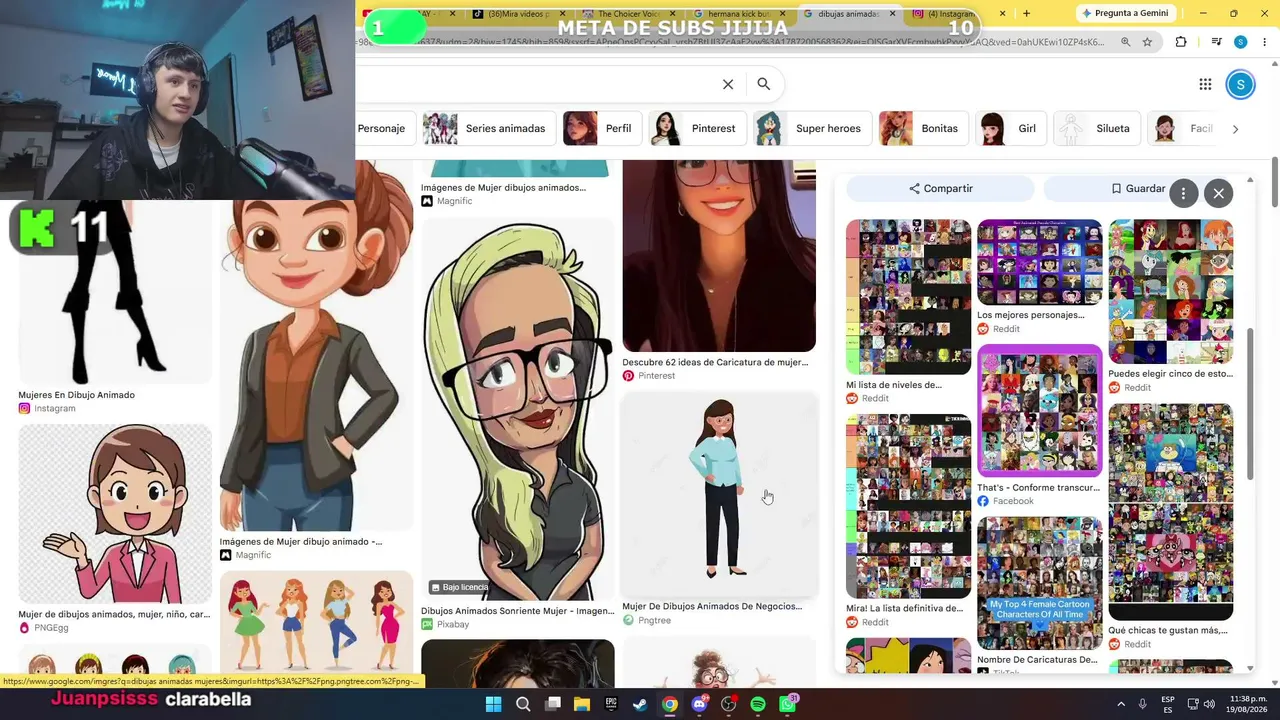The width and height of the screenshot is (1280, 720).
Task: Close the image preview panel
Action: (x=1218, y=193)
